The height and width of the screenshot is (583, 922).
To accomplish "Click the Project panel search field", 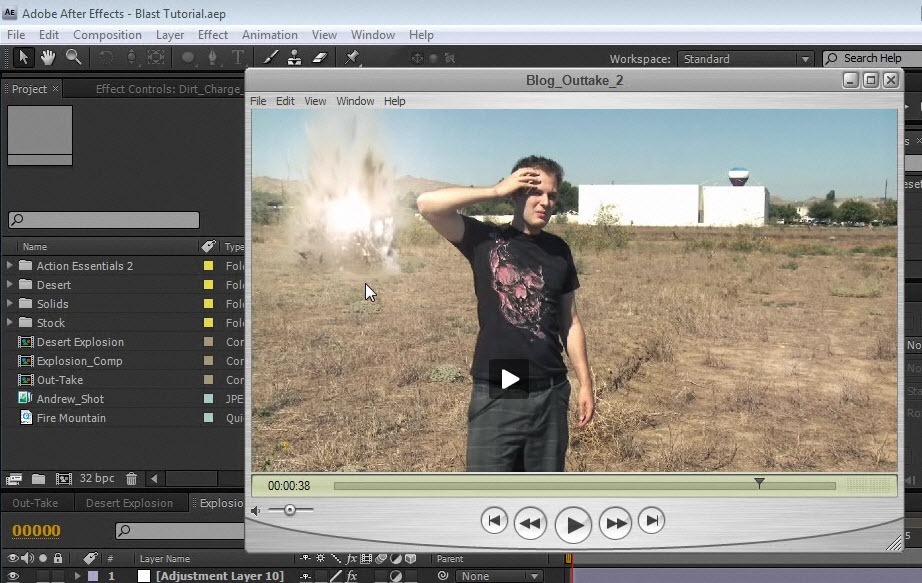I will 104,219.
